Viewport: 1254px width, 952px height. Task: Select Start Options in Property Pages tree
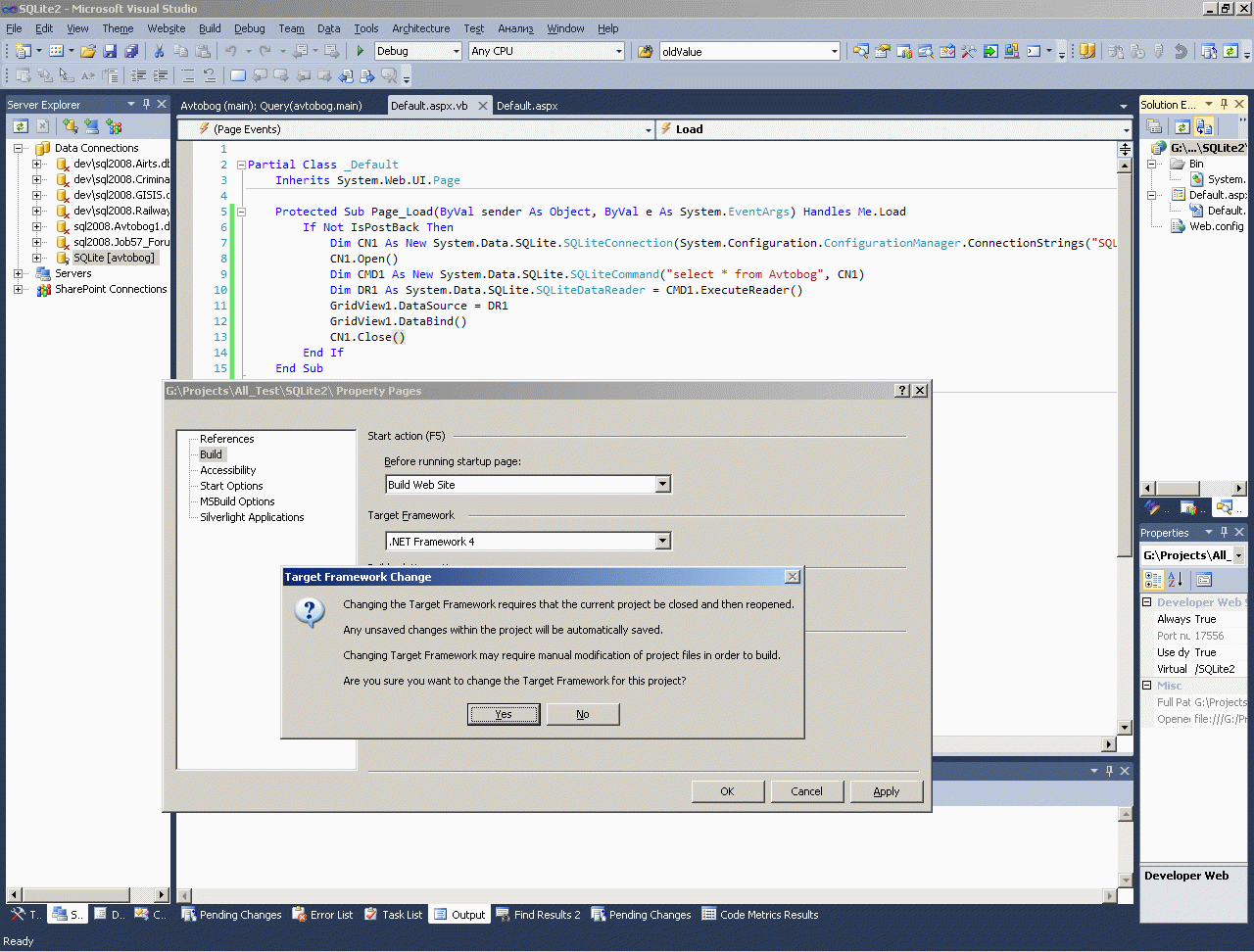[231, 486]
